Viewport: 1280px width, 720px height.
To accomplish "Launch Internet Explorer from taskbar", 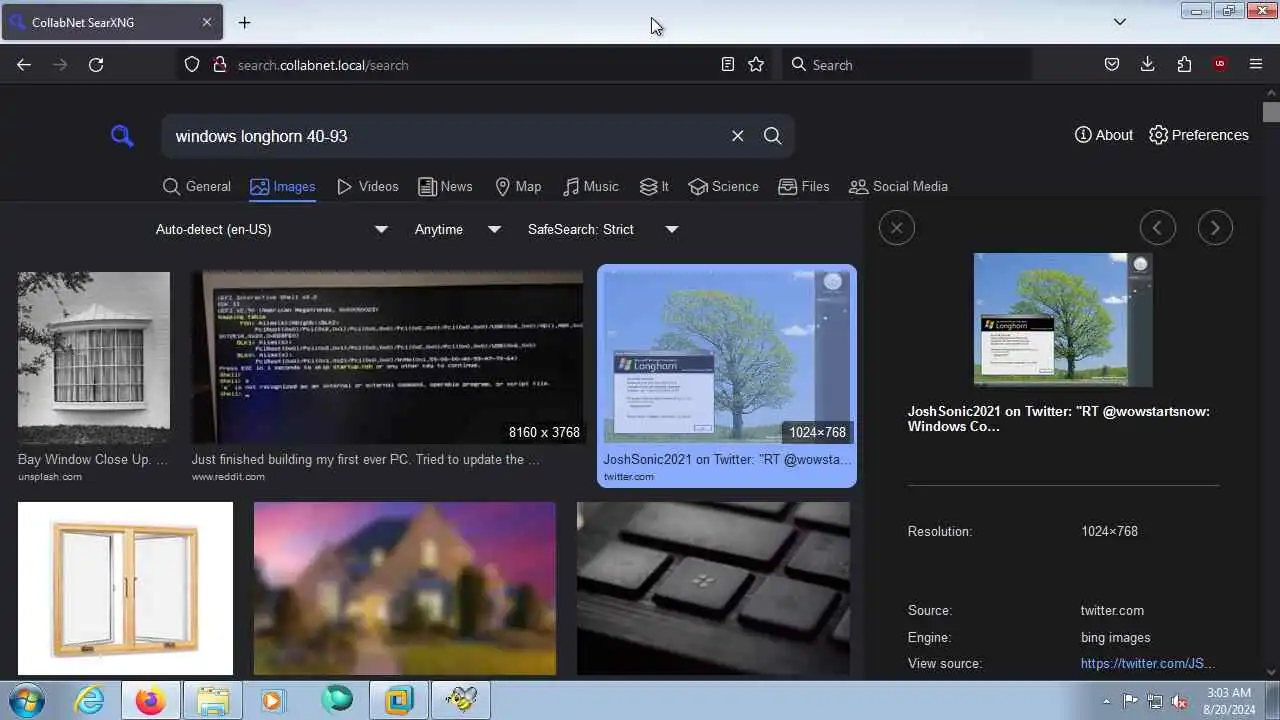I will tap(89, 700).
